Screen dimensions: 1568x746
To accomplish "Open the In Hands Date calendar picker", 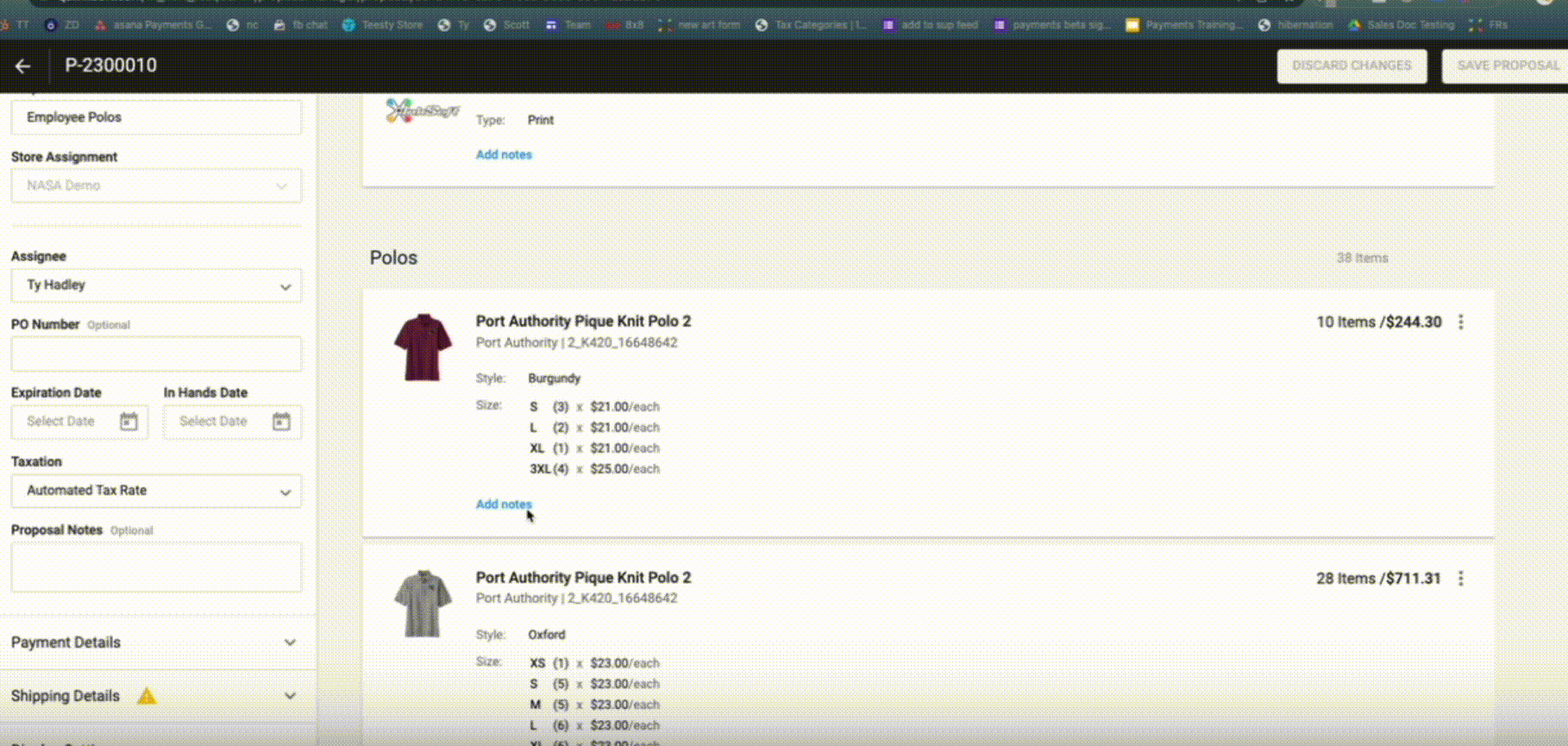I will coord(281,422).
